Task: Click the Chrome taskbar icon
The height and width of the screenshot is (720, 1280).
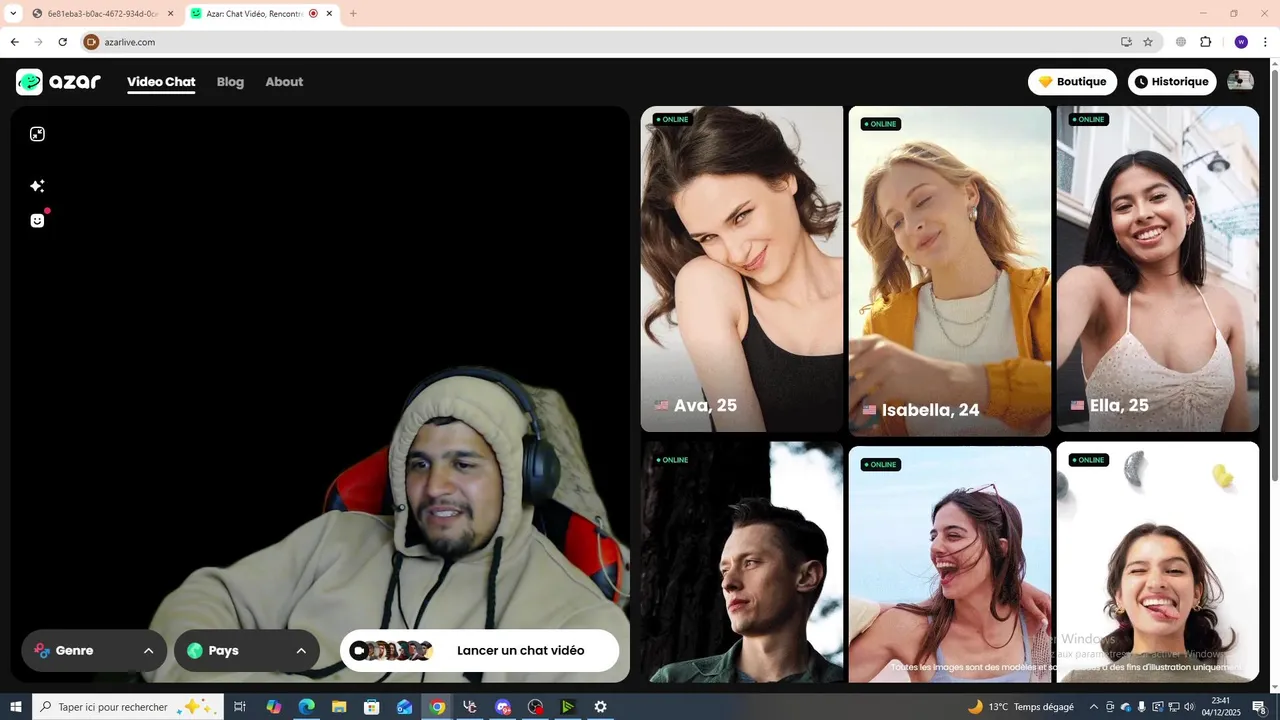Action: [437, 707]
